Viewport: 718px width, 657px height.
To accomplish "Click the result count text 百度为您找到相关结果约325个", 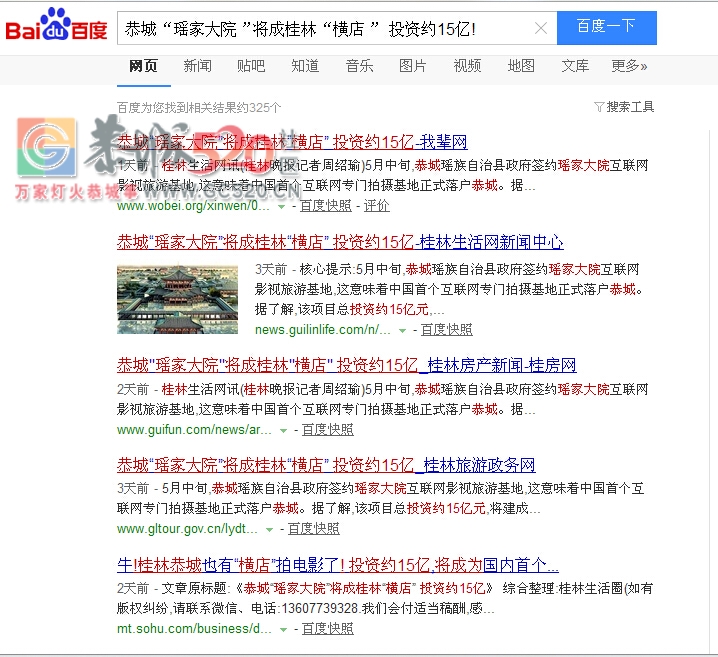I will (x=199, y=108).
